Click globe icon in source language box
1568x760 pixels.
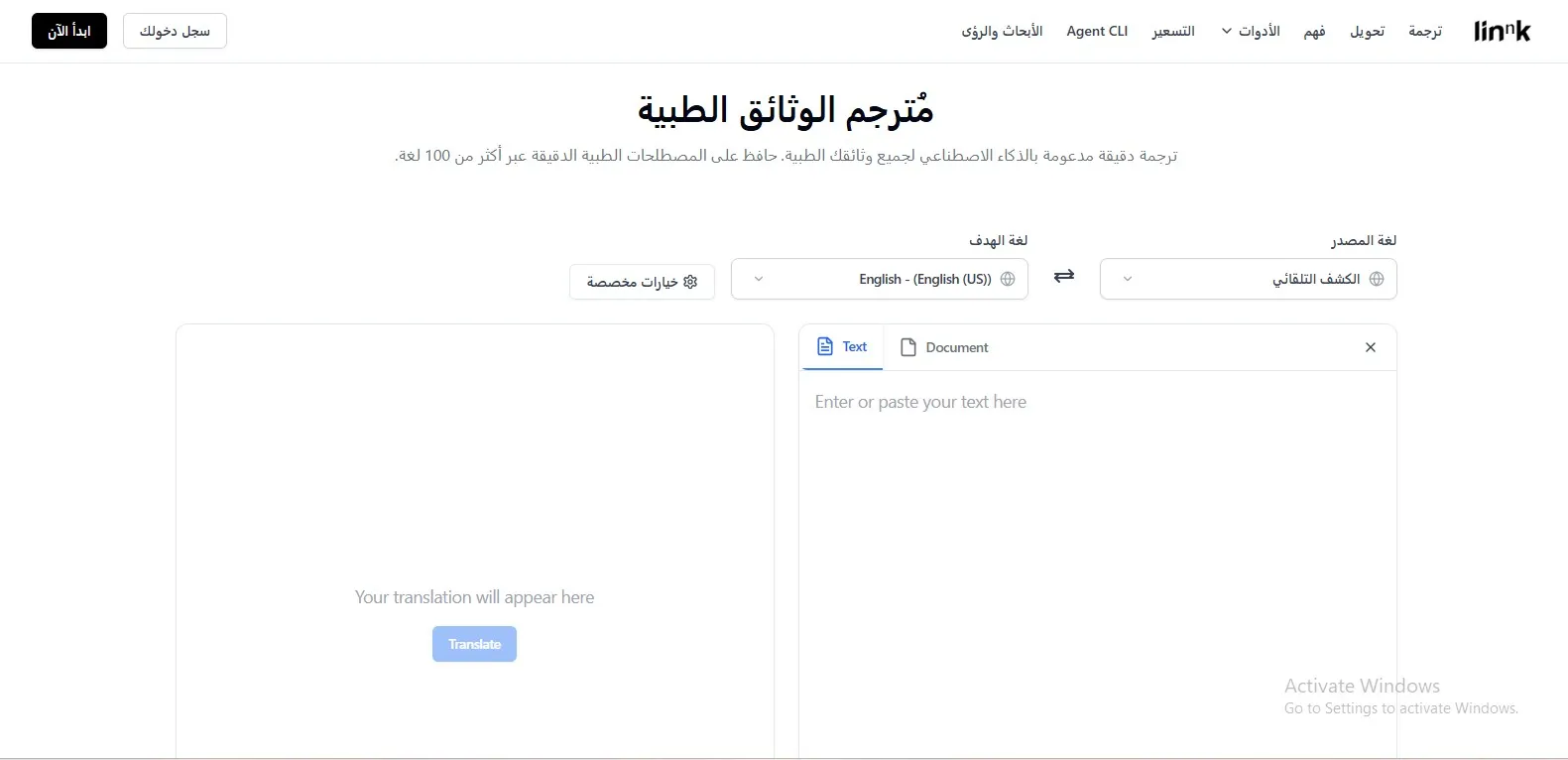[1377, 279]
